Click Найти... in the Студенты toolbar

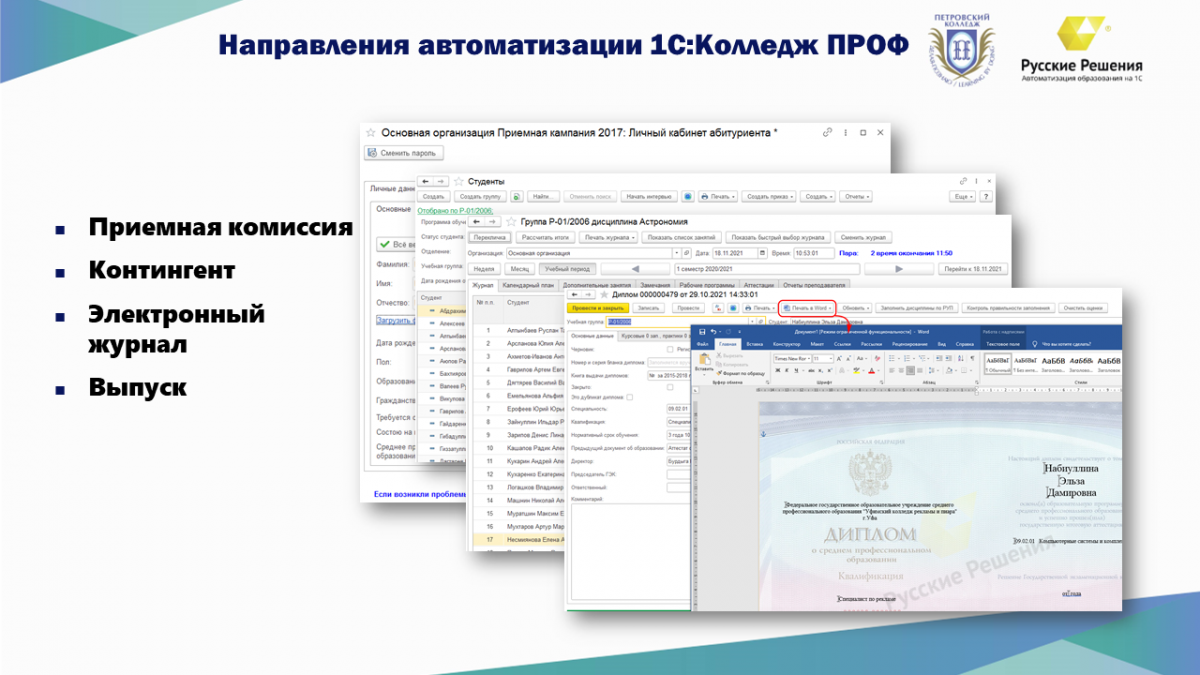tap(544, 196)
